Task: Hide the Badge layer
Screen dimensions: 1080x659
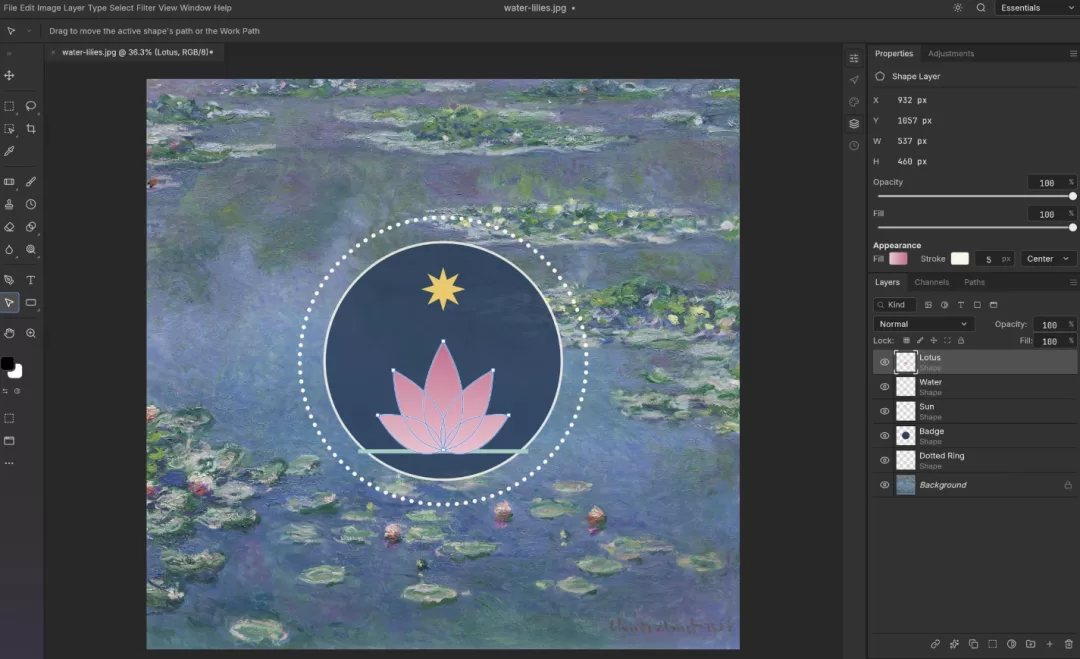Action: 884,436
